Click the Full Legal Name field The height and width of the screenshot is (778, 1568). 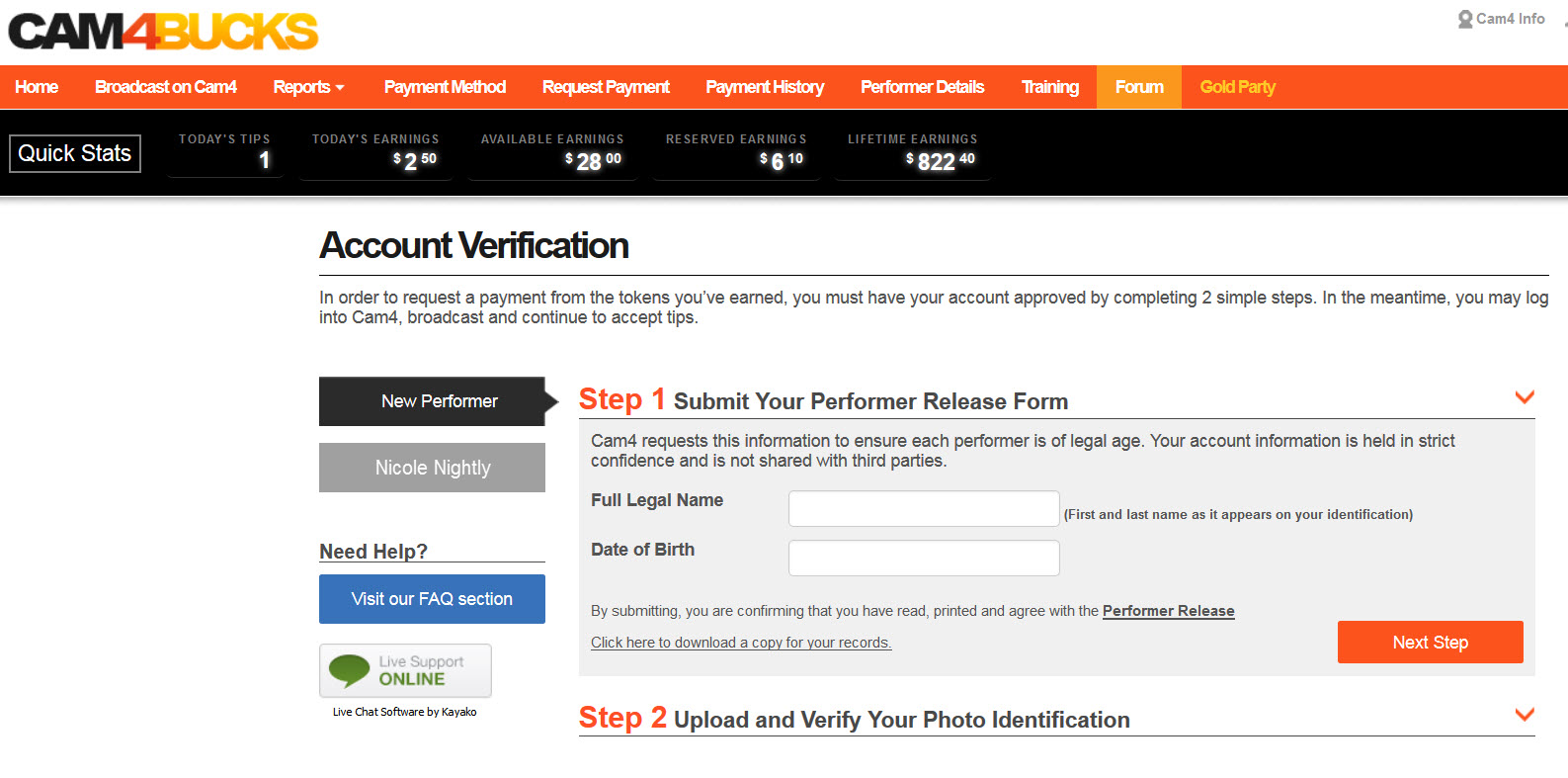pyautogui.click(x=924, y=509)
